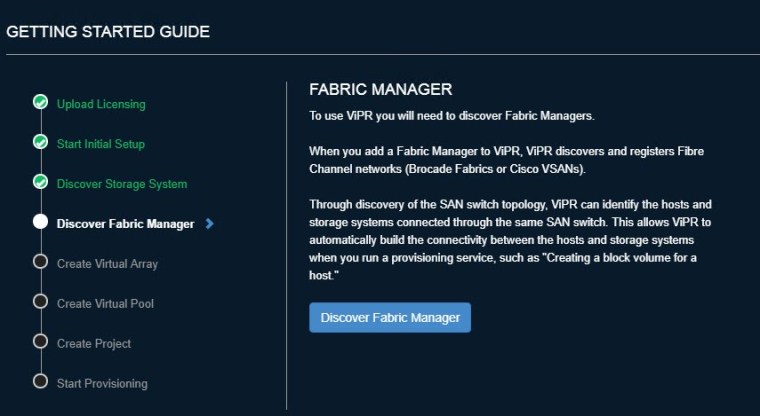Click the step circle beside Create Project
This screenshot has width=760, height=416.
coord(40,341)
